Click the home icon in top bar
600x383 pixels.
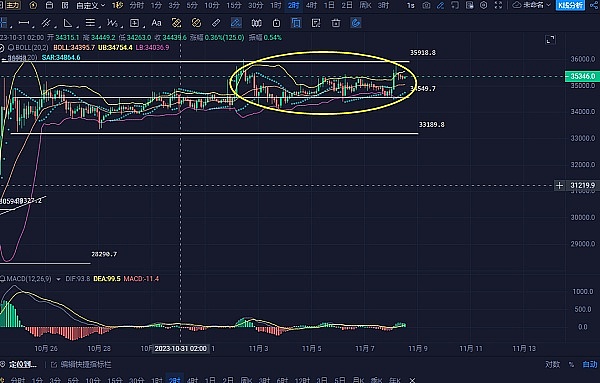click(33, 5)
